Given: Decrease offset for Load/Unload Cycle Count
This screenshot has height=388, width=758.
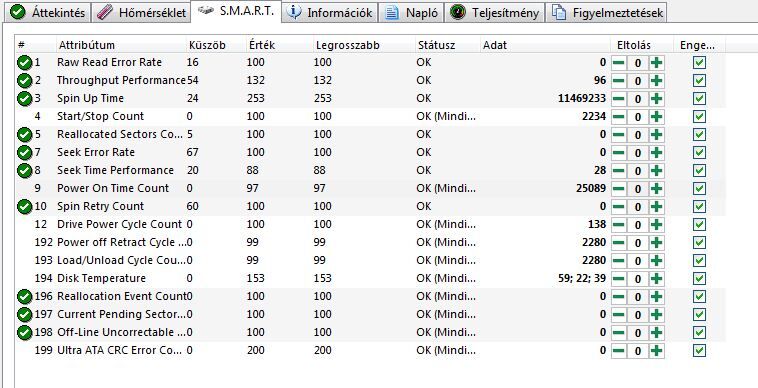Looking at the screenshot, I should [619, 260].
